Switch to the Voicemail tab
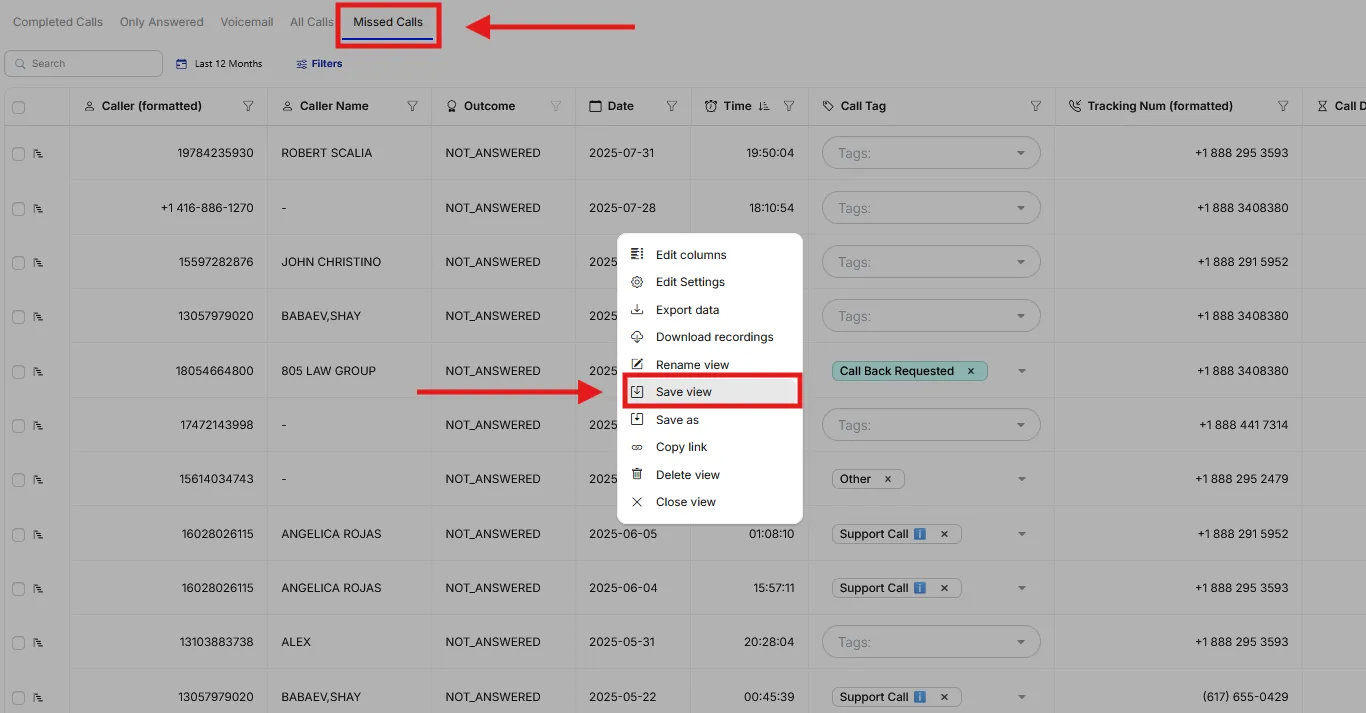This screenshot has width=1366, height=713. point(247,22)
